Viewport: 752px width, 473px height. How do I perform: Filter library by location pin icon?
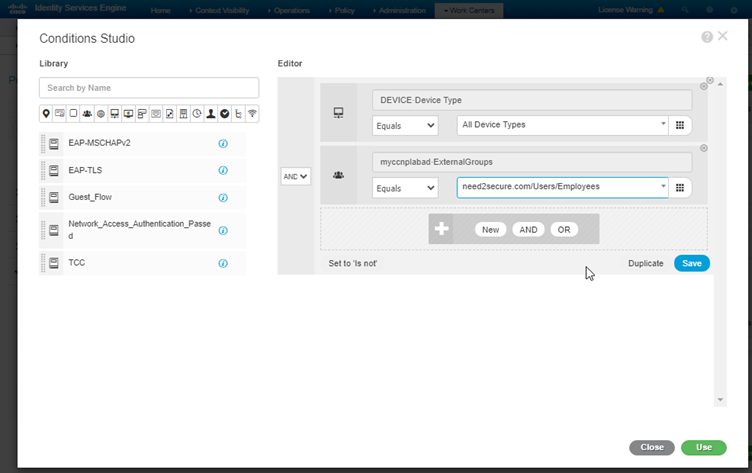point(46,114)
